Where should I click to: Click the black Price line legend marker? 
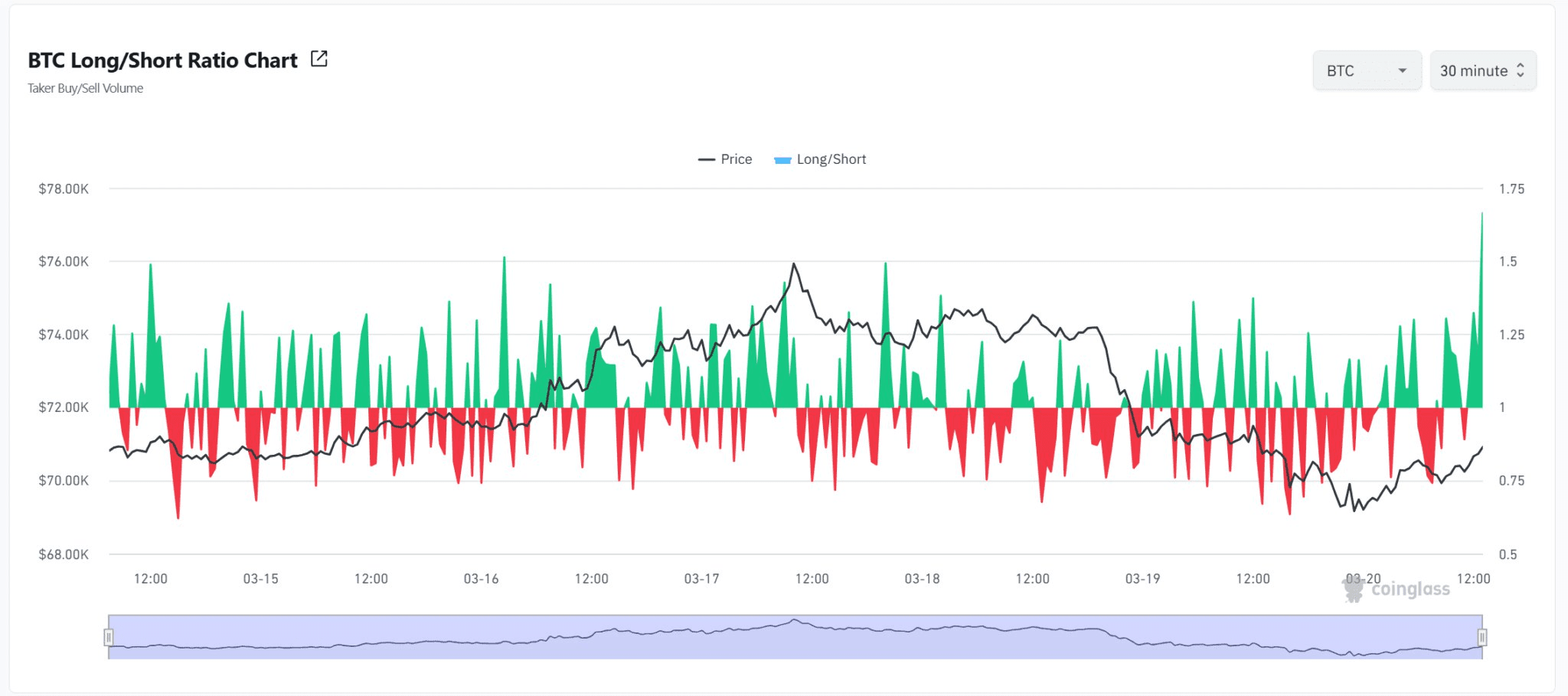706,159
